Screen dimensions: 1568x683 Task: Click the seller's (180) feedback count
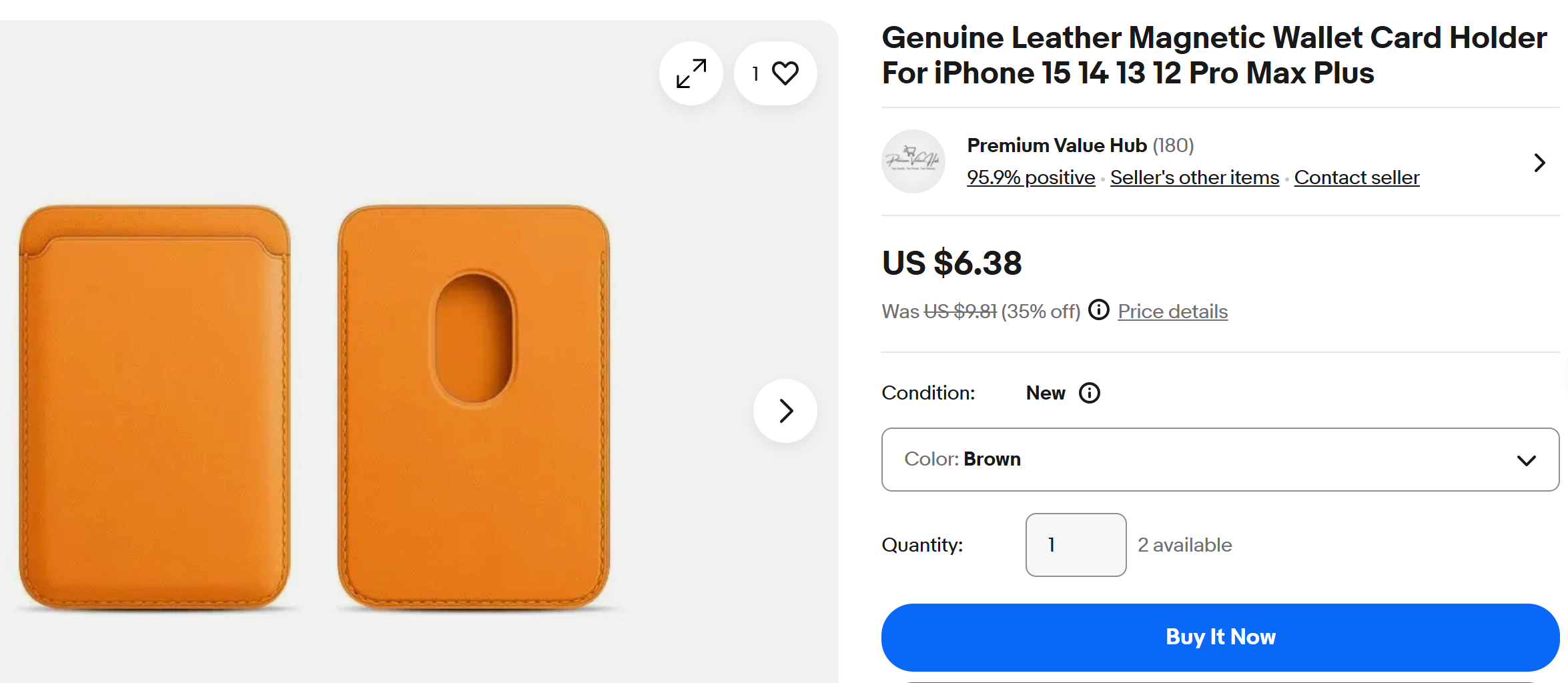pyautogui.click(x=1174, y=145)
